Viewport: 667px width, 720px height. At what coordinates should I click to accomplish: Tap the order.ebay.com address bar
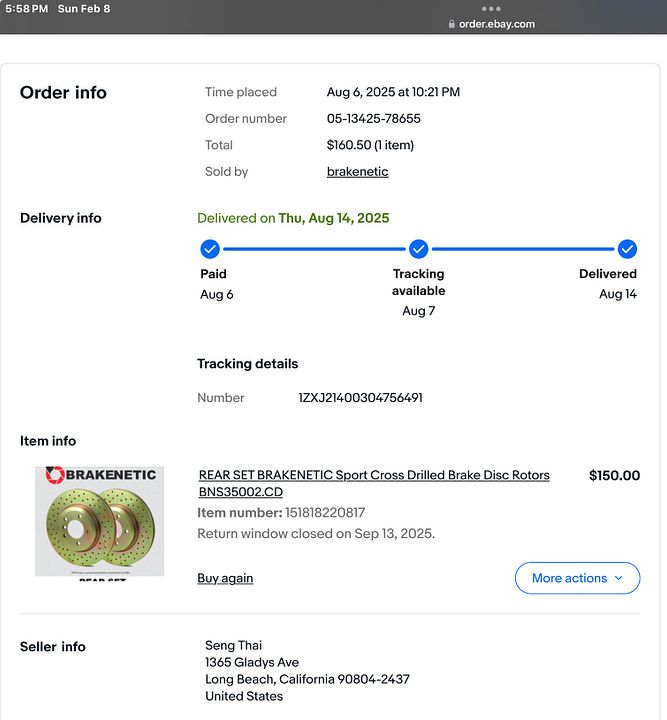point(491,24)
